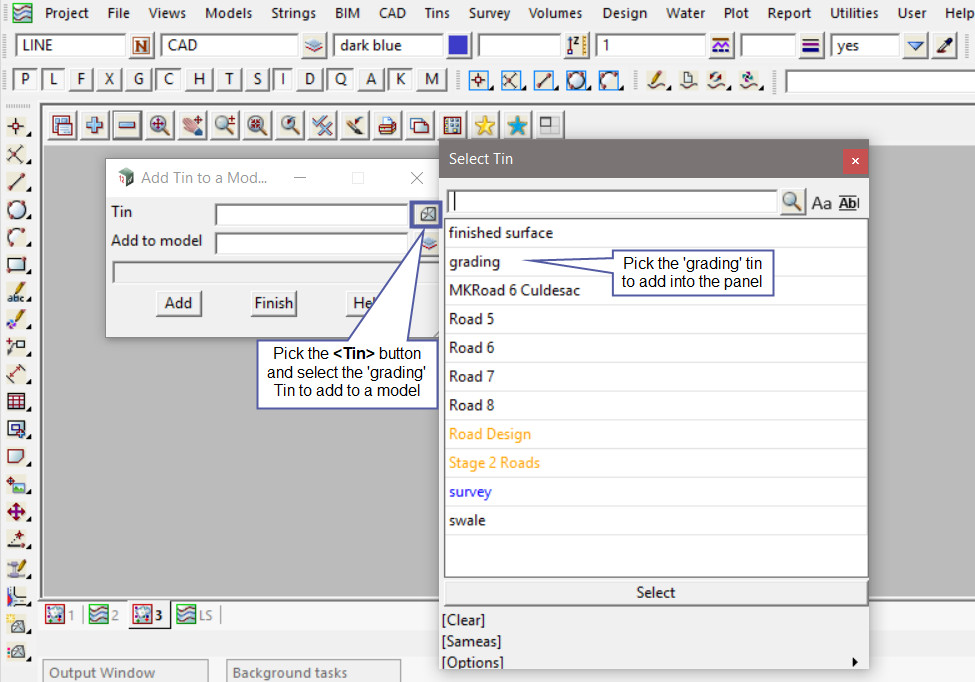Click the Tin picker icon in the panel
This screenshot has width=975, height=682.
[x=427, y=213]
